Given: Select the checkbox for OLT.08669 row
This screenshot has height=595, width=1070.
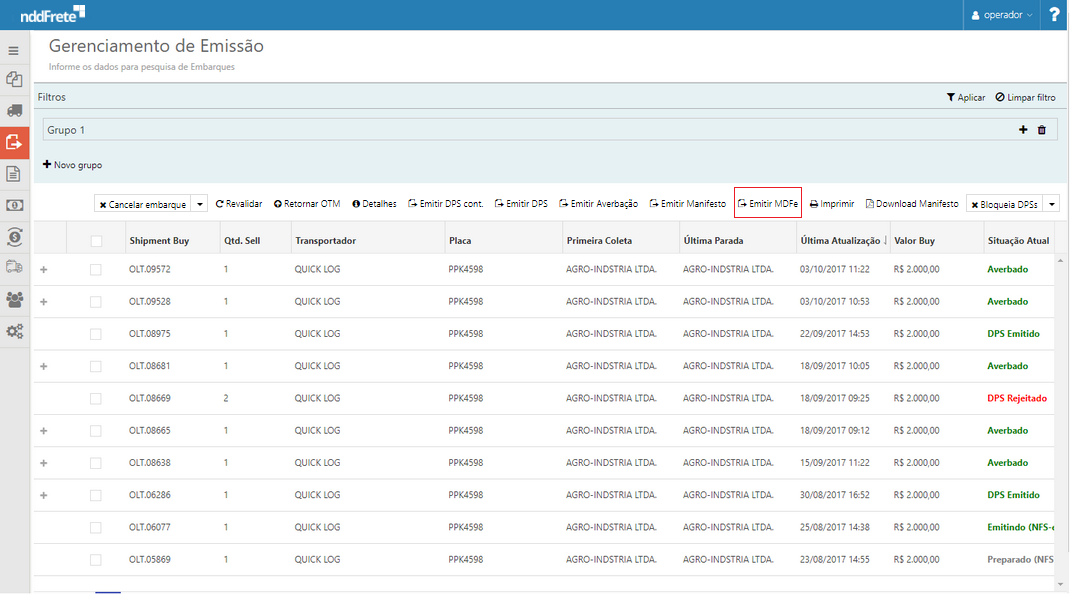Looking at the screenshot, I should coord(96,399).
